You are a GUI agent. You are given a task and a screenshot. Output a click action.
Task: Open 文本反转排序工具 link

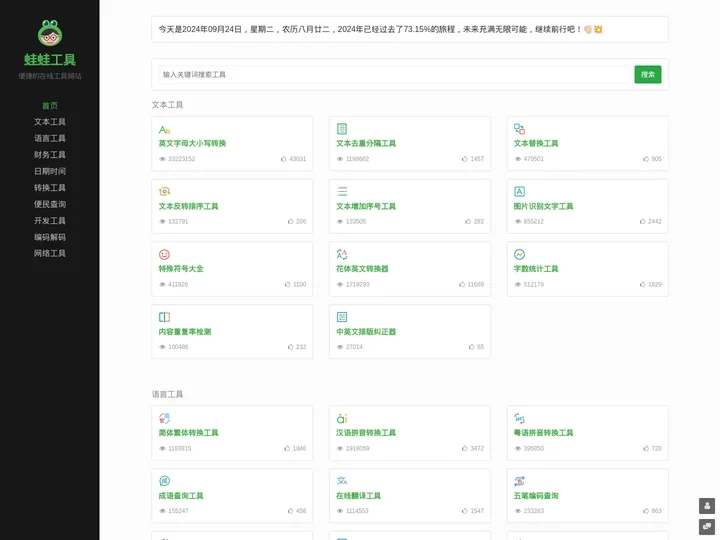(x=188, y=206)
